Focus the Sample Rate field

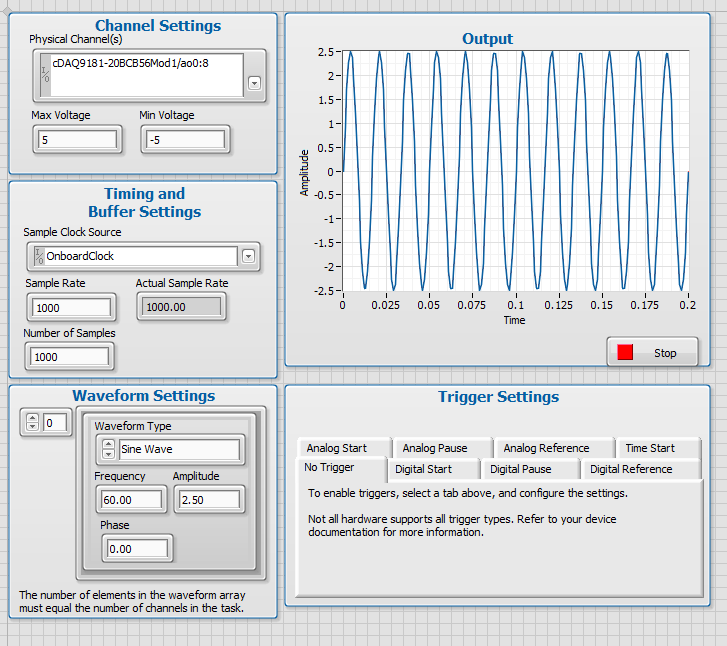point(68,308)
